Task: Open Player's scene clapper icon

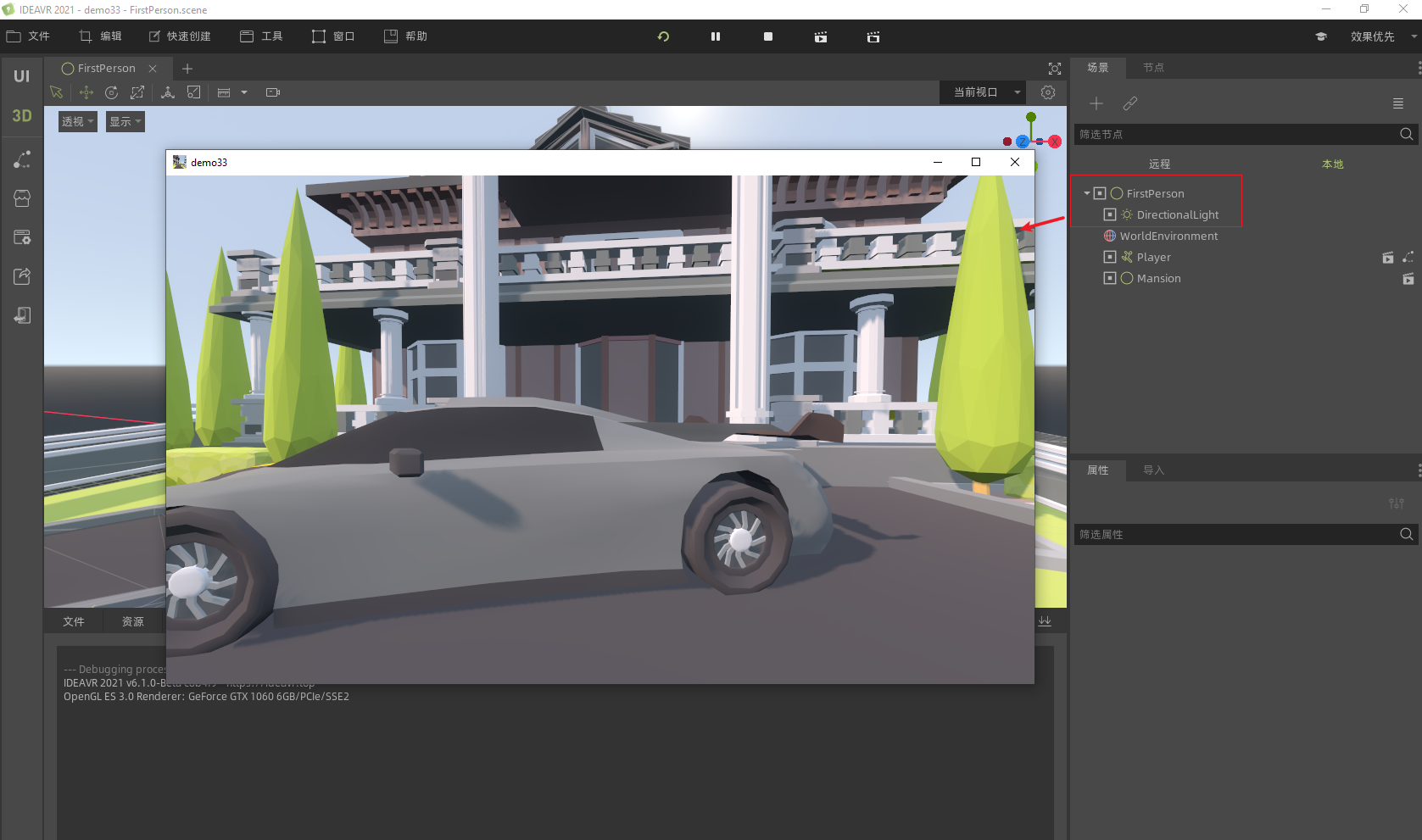Action: tap(1388, 257)
